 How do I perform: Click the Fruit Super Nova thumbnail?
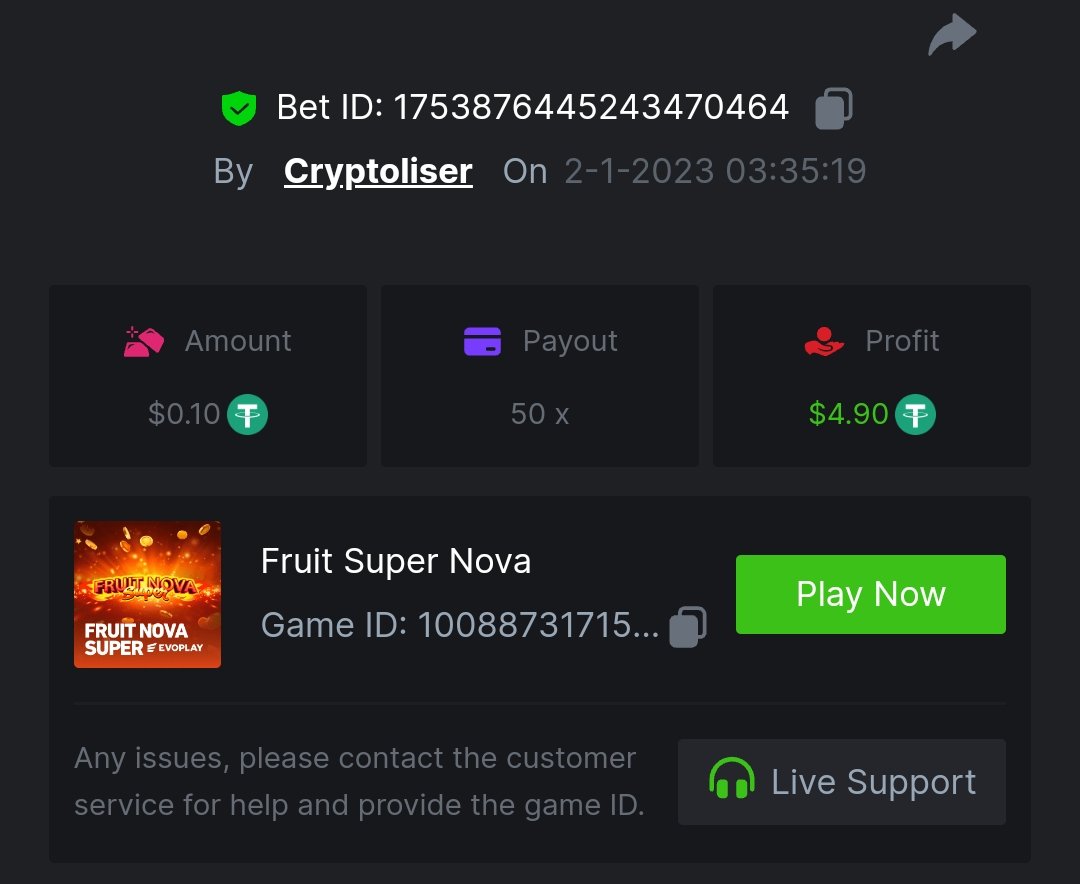(148, 594)
